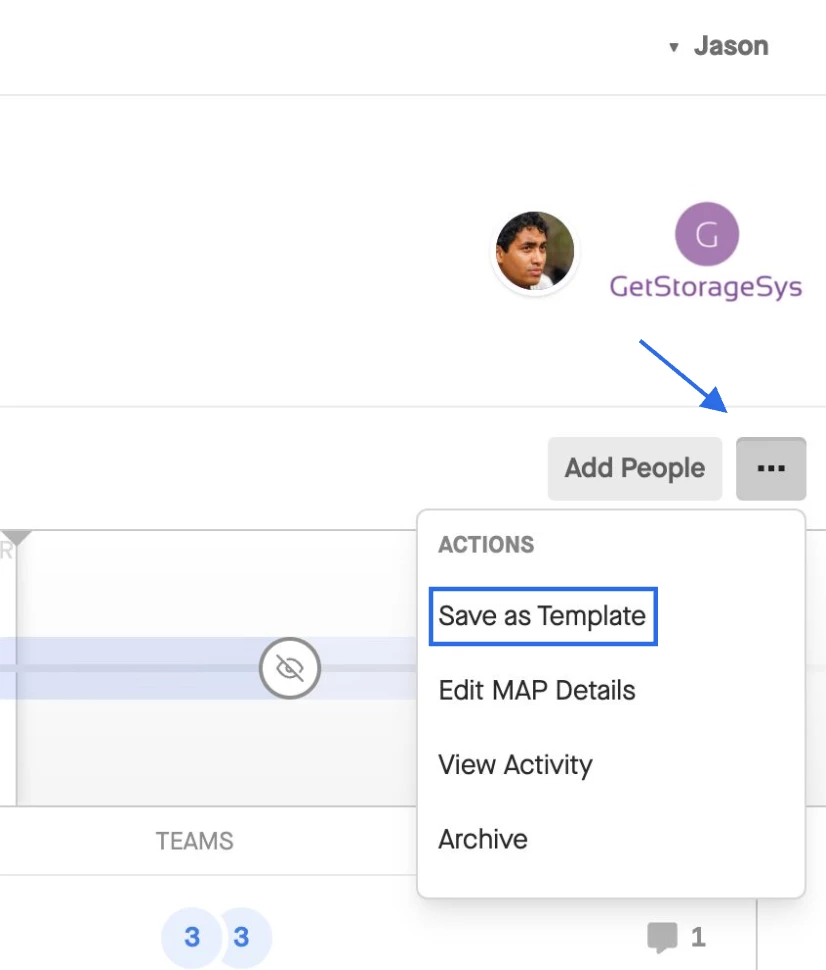The width and height of the screenshot is (826, 970).
Task: Open the Jason user account menu
Action: coord(731,46)
